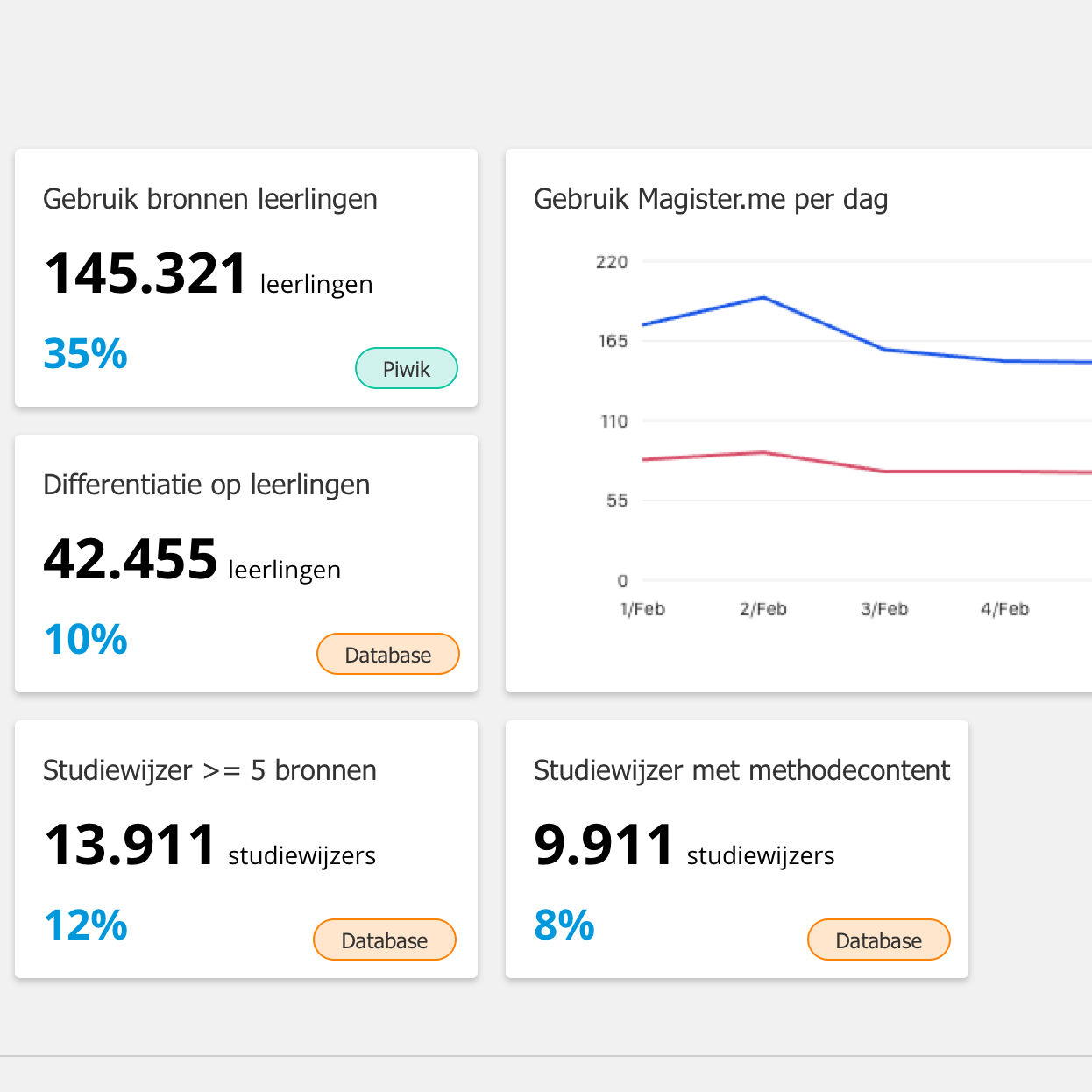This screenshot has height=1092, width=1092.
Task: Click the 2/Feb x-axis label
Action: (763, 609)
